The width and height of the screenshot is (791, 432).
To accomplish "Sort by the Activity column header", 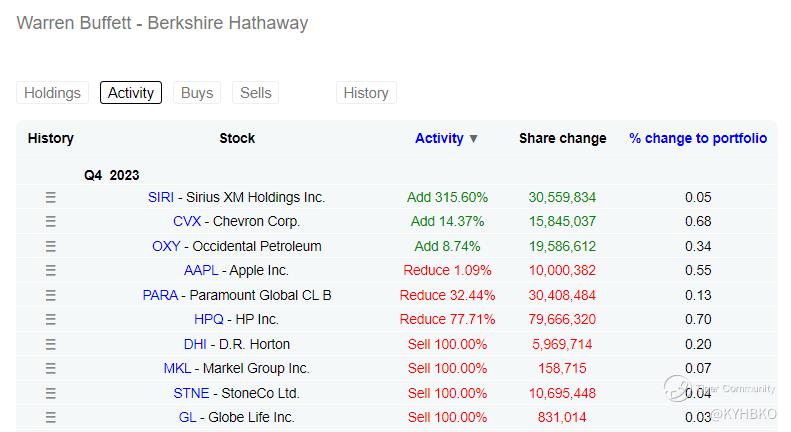I will 439,138.
